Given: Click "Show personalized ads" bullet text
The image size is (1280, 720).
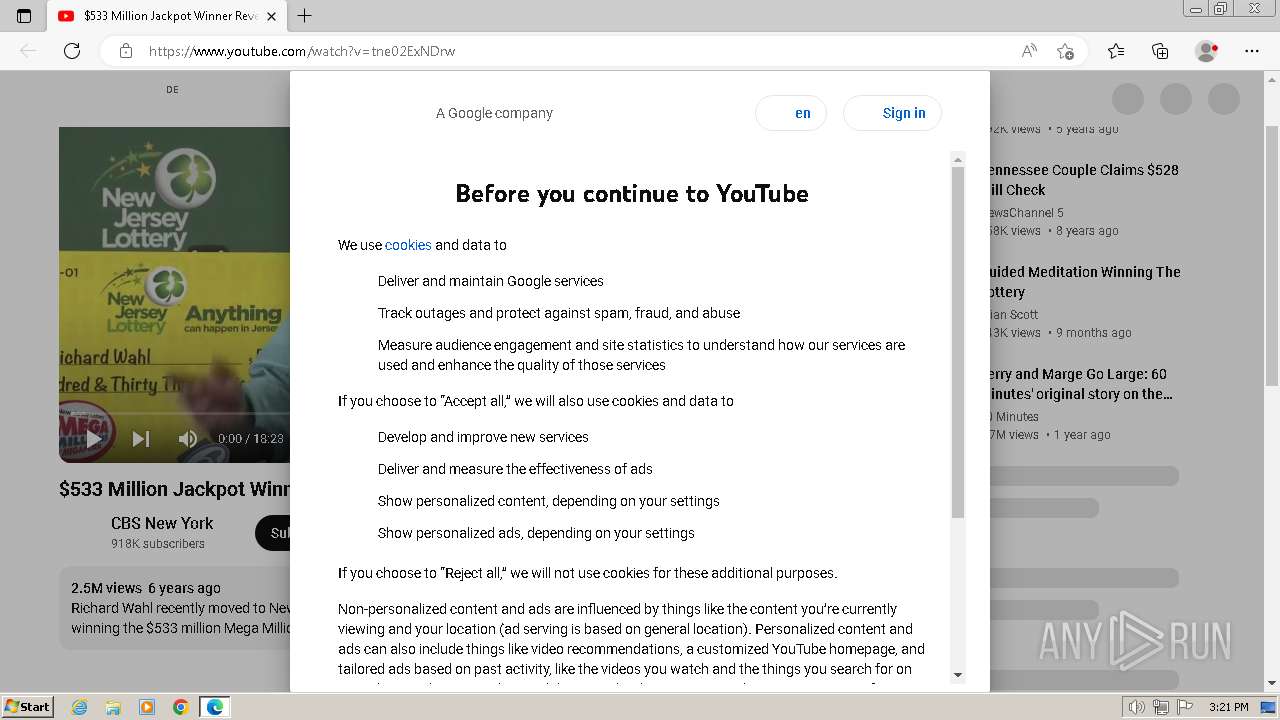Looking at the screenshot, I should point(536,533).
